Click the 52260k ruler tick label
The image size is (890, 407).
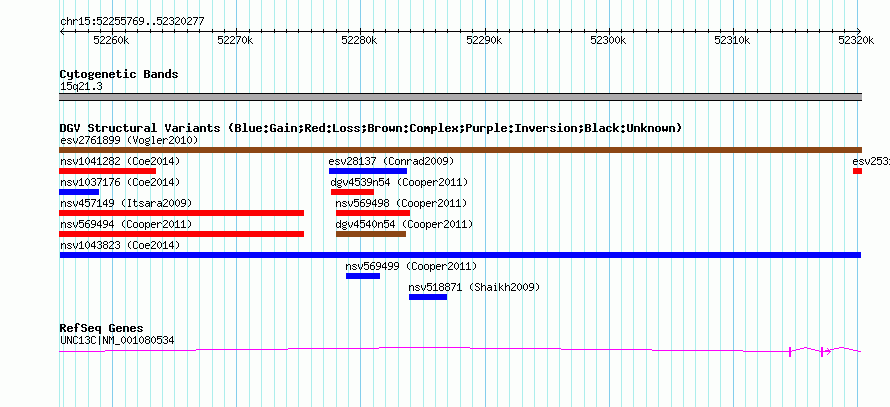click(112, 40)
